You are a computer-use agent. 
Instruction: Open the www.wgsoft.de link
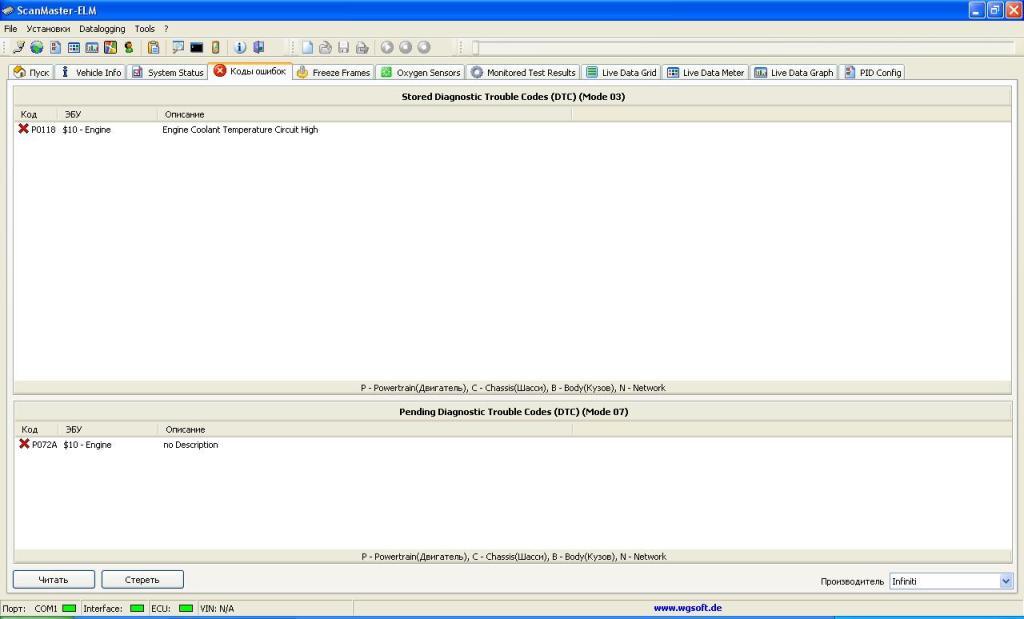tap(687, 607)
